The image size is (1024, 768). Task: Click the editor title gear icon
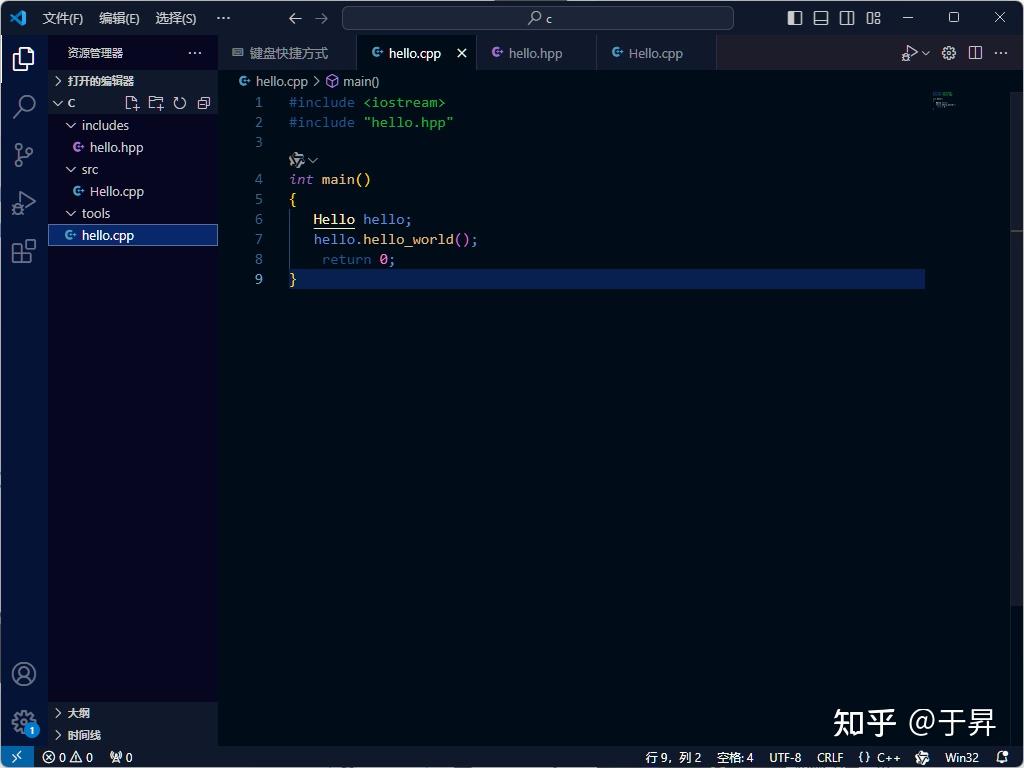coord(949,53)
